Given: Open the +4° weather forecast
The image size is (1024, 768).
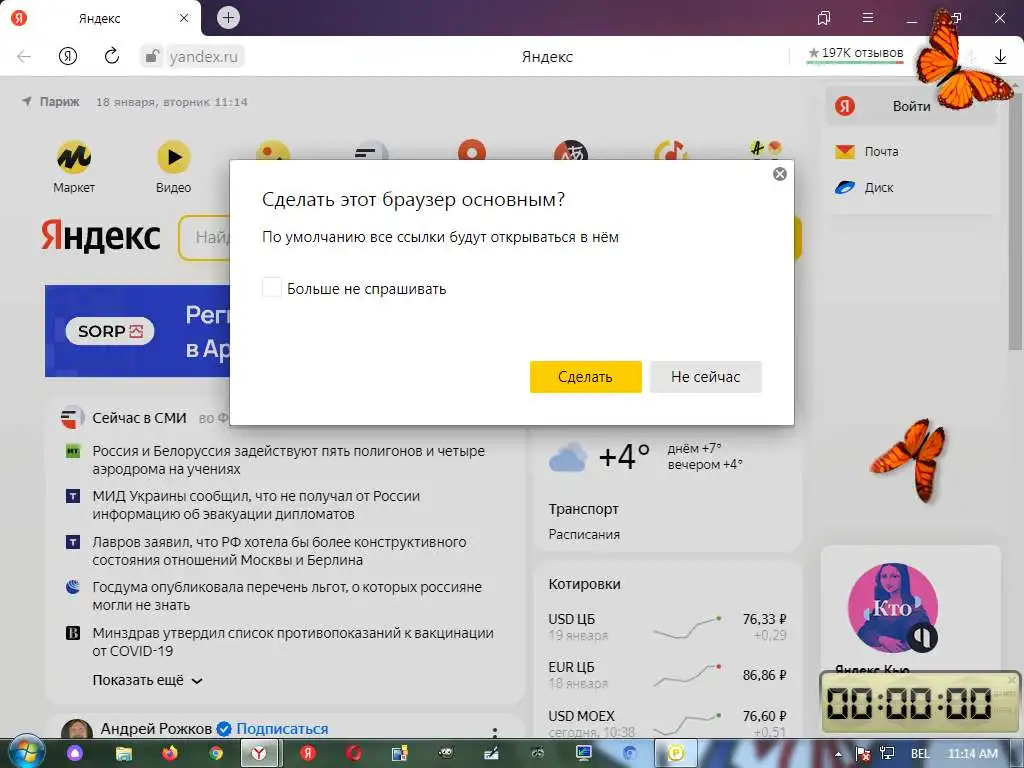Looking at the screenshot, I should [x=624, y=456].
